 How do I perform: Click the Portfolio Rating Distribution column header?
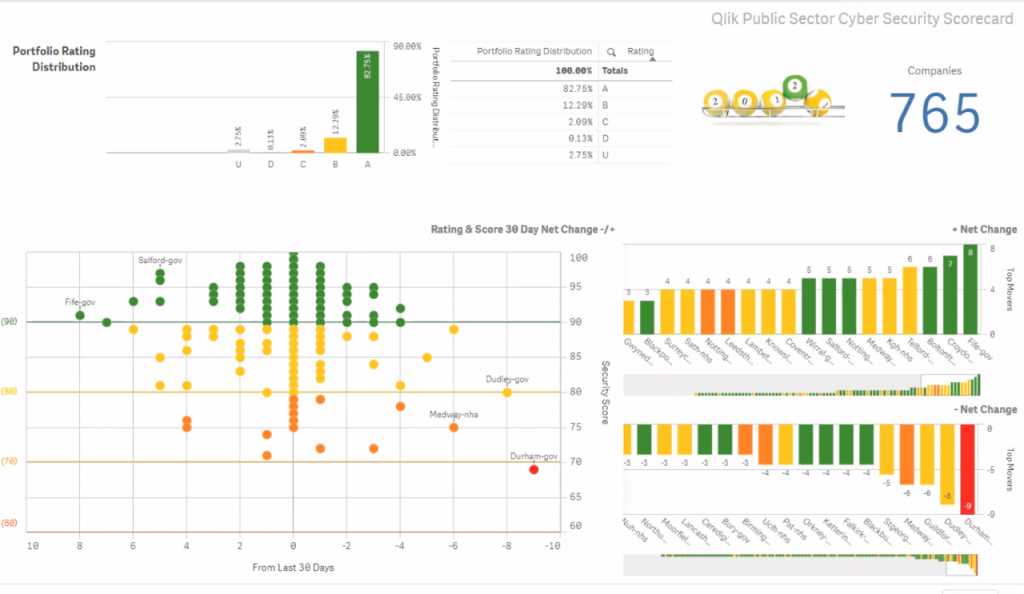pos(534,51)
